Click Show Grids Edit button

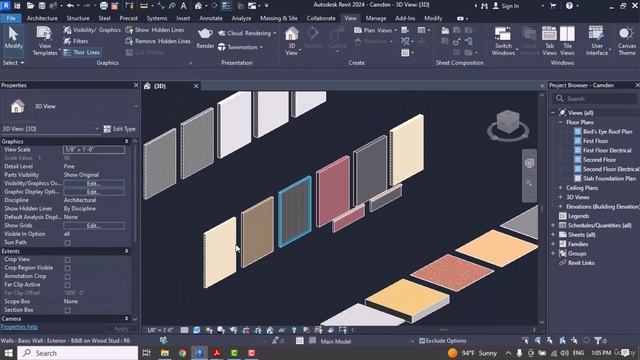point(94,225)
